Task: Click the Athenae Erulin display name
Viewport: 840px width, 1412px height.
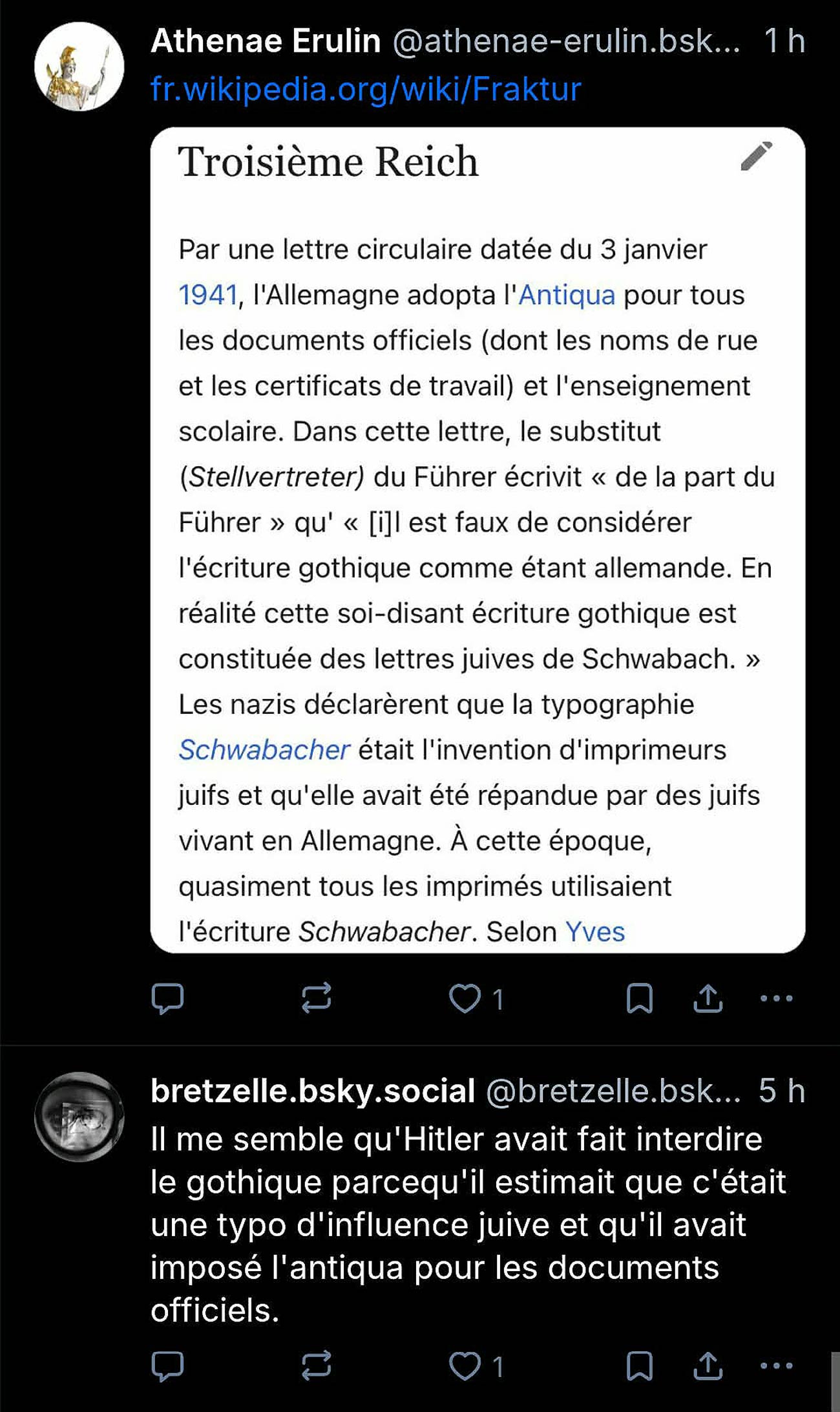Action: 266,41
